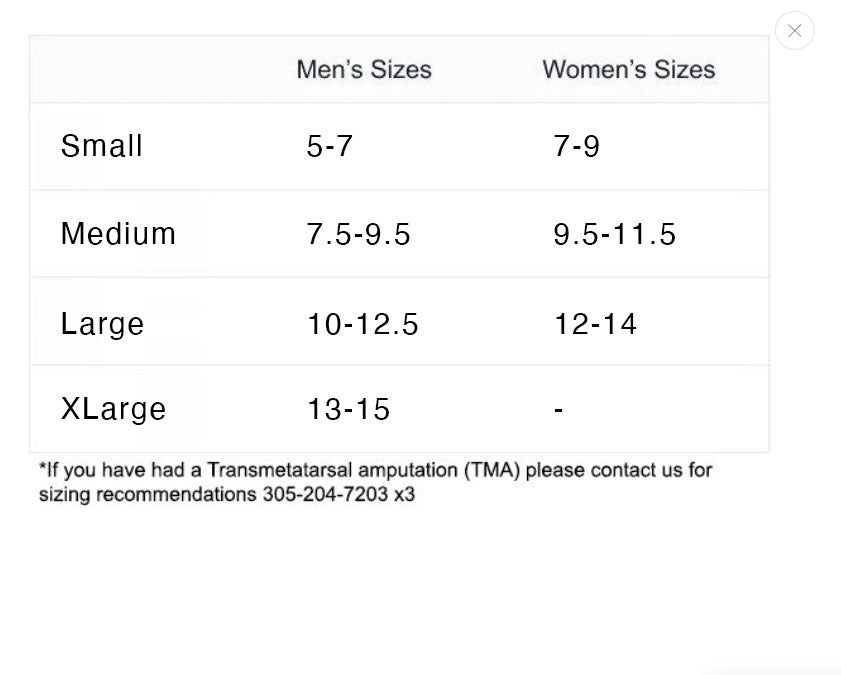Click the dash in women's XLarge cell

(x=558, y=409)
